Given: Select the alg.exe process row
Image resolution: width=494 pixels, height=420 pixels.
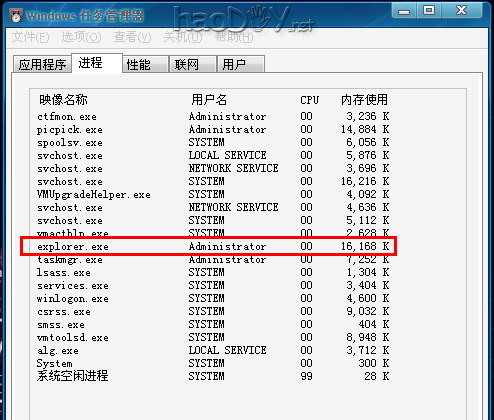Looking at the screenshot, I should 213,350.
